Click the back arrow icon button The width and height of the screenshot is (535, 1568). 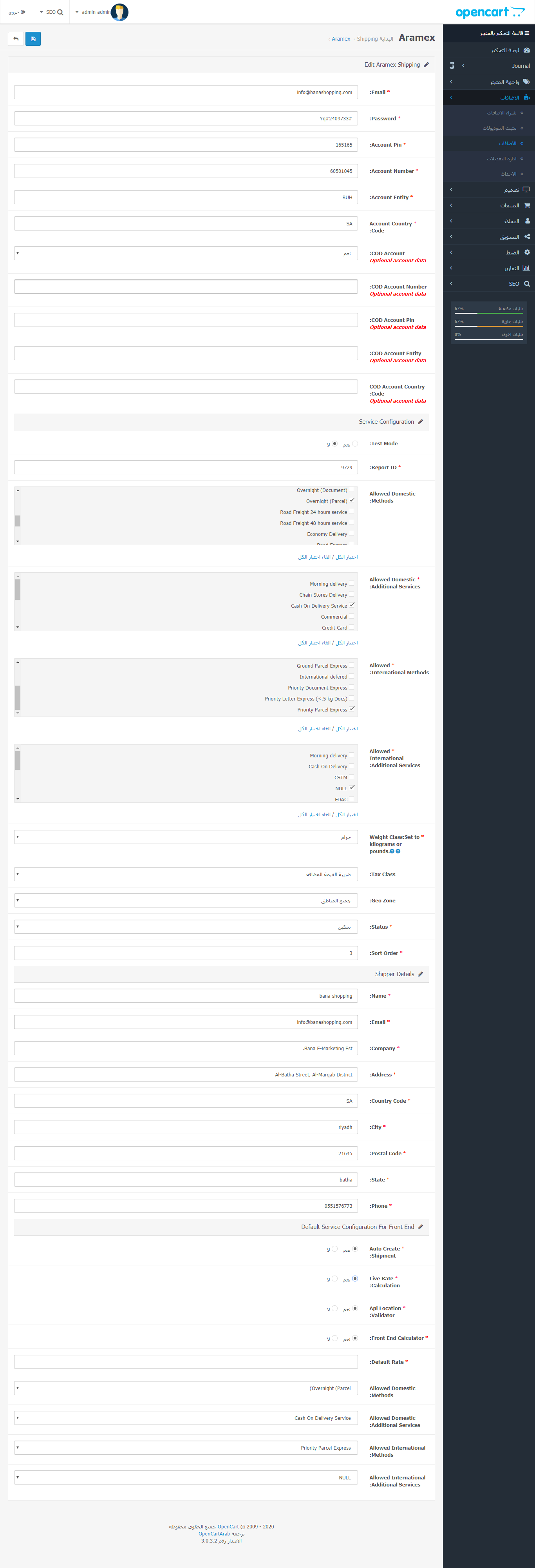click(16, 39)
